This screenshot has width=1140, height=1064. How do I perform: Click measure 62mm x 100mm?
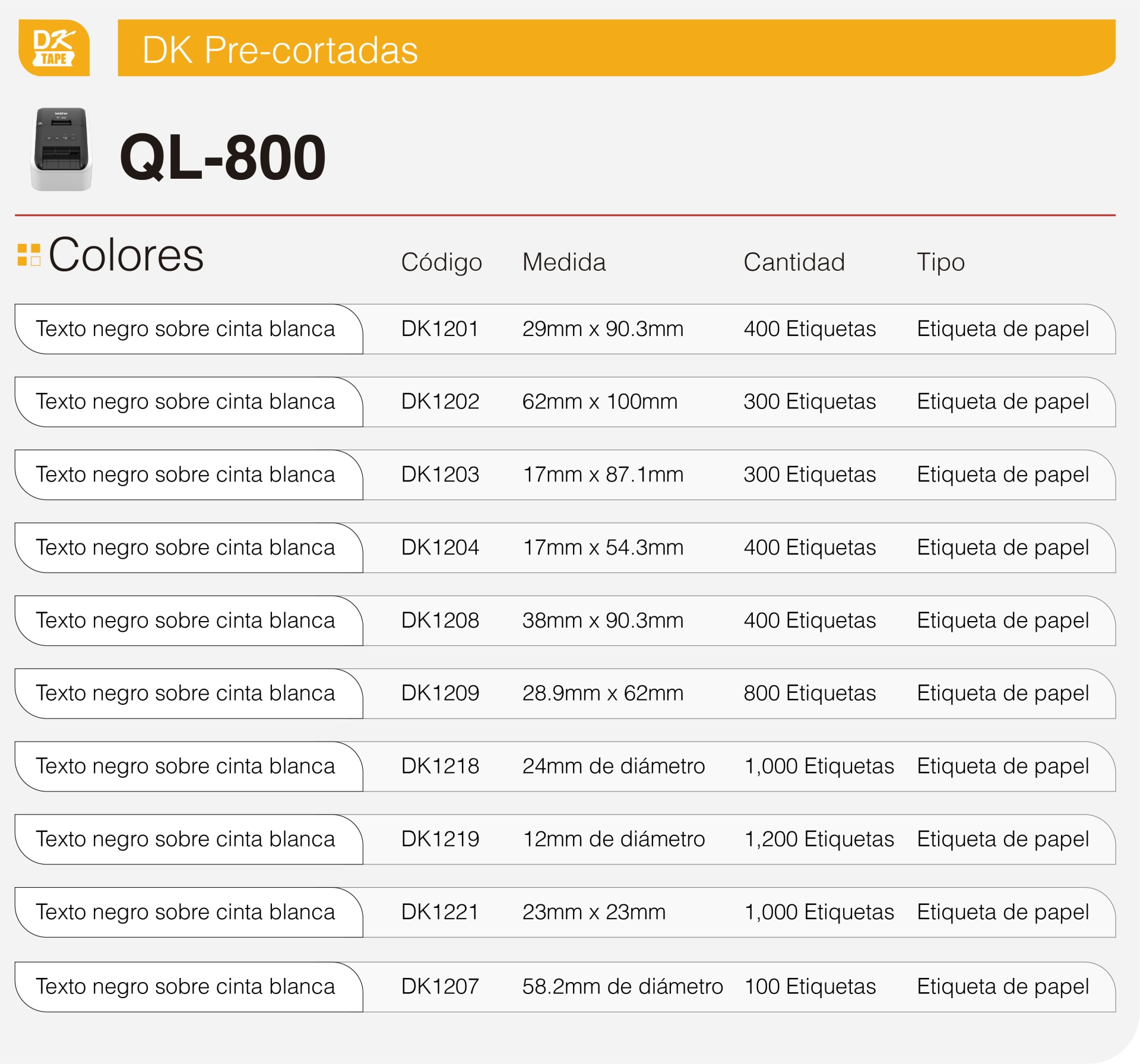click(600, 402)
